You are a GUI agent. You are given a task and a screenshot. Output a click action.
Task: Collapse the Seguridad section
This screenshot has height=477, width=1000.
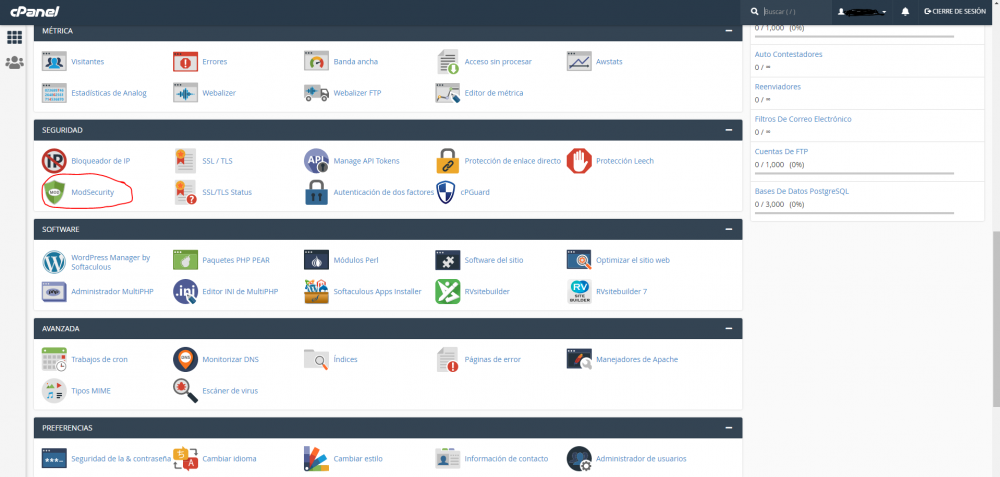728,129
